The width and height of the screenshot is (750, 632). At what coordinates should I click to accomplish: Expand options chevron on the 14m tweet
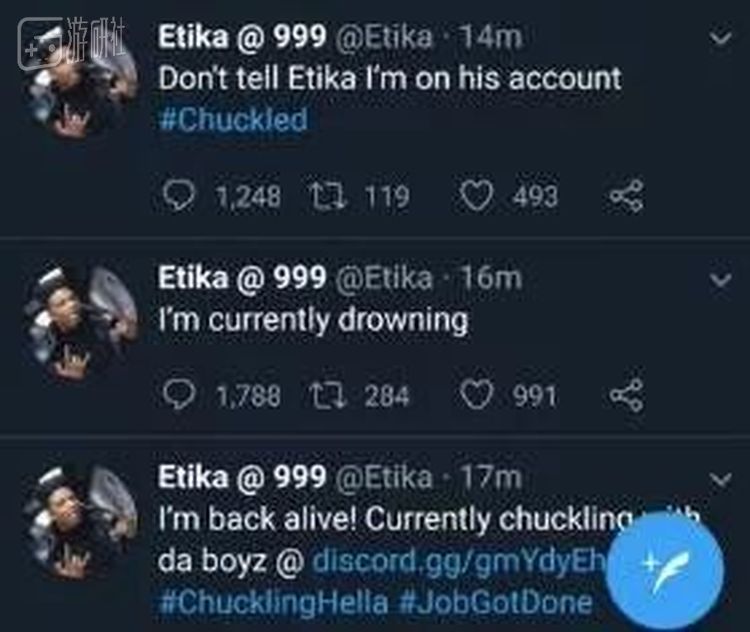(720, 38)
